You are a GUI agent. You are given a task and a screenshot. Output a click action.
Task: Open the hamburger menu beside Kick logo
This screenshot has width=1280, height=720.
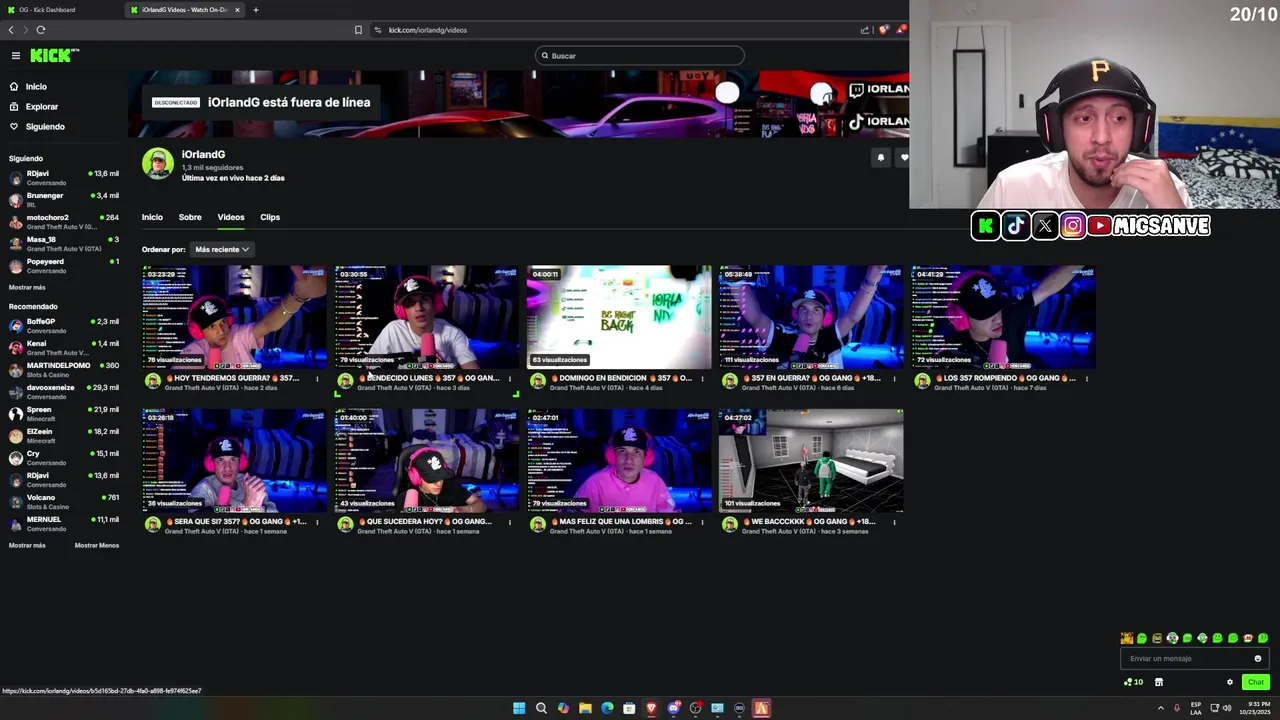click(x=16, y=56)
